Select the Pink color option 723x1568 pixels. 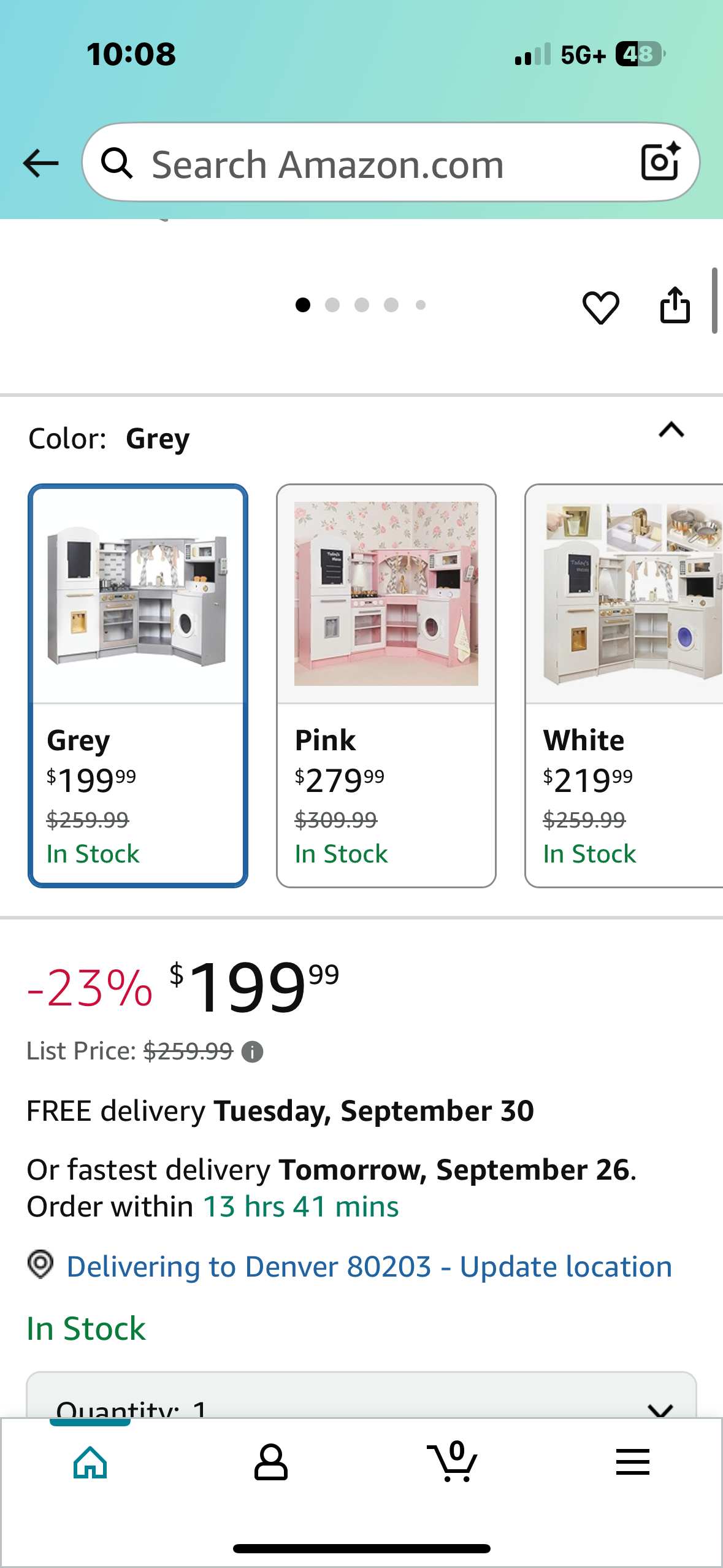[386, 685]
